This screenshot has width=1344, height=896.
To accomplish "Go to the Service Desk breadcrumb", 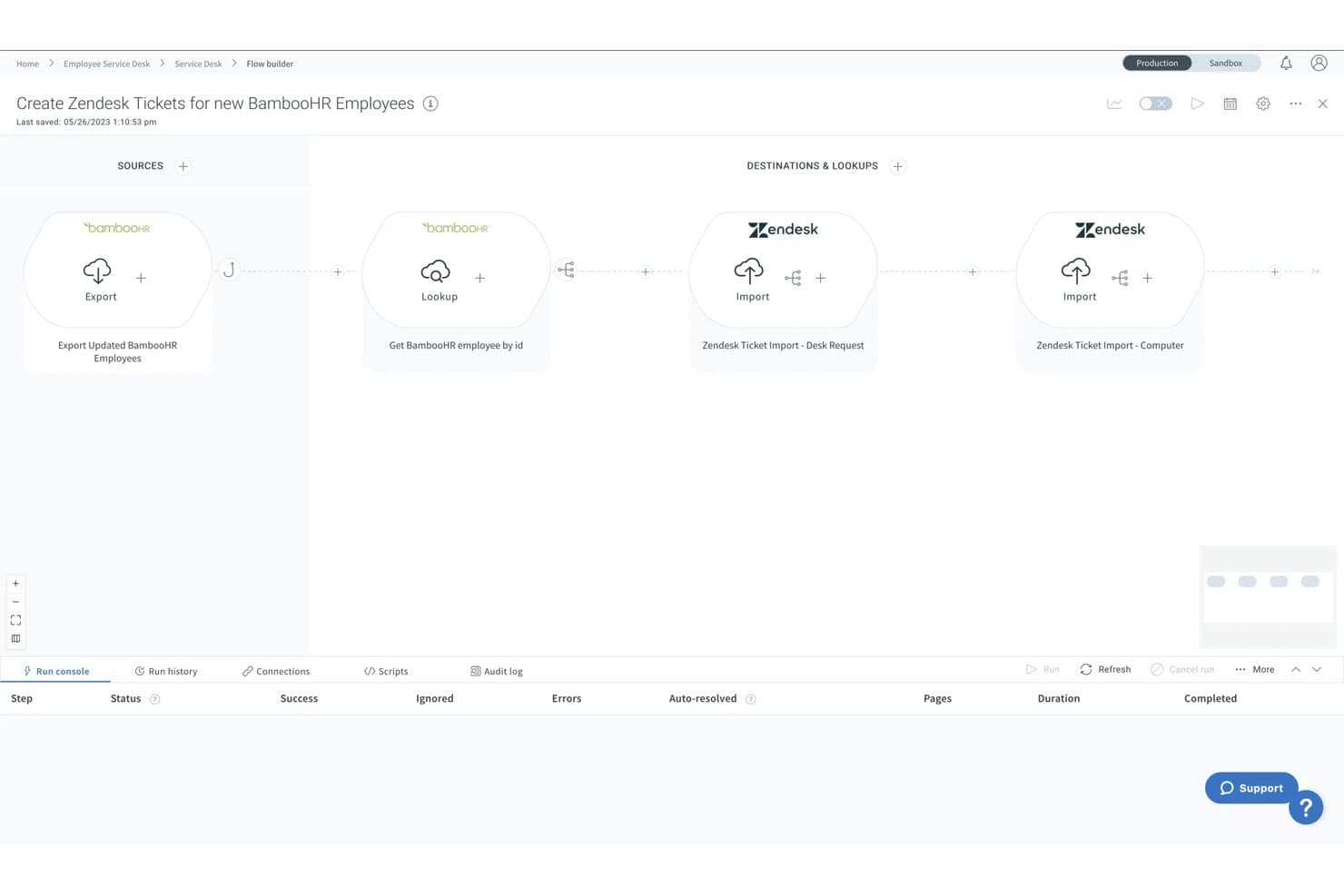I will pyautogui.click(x=198, y=64).
